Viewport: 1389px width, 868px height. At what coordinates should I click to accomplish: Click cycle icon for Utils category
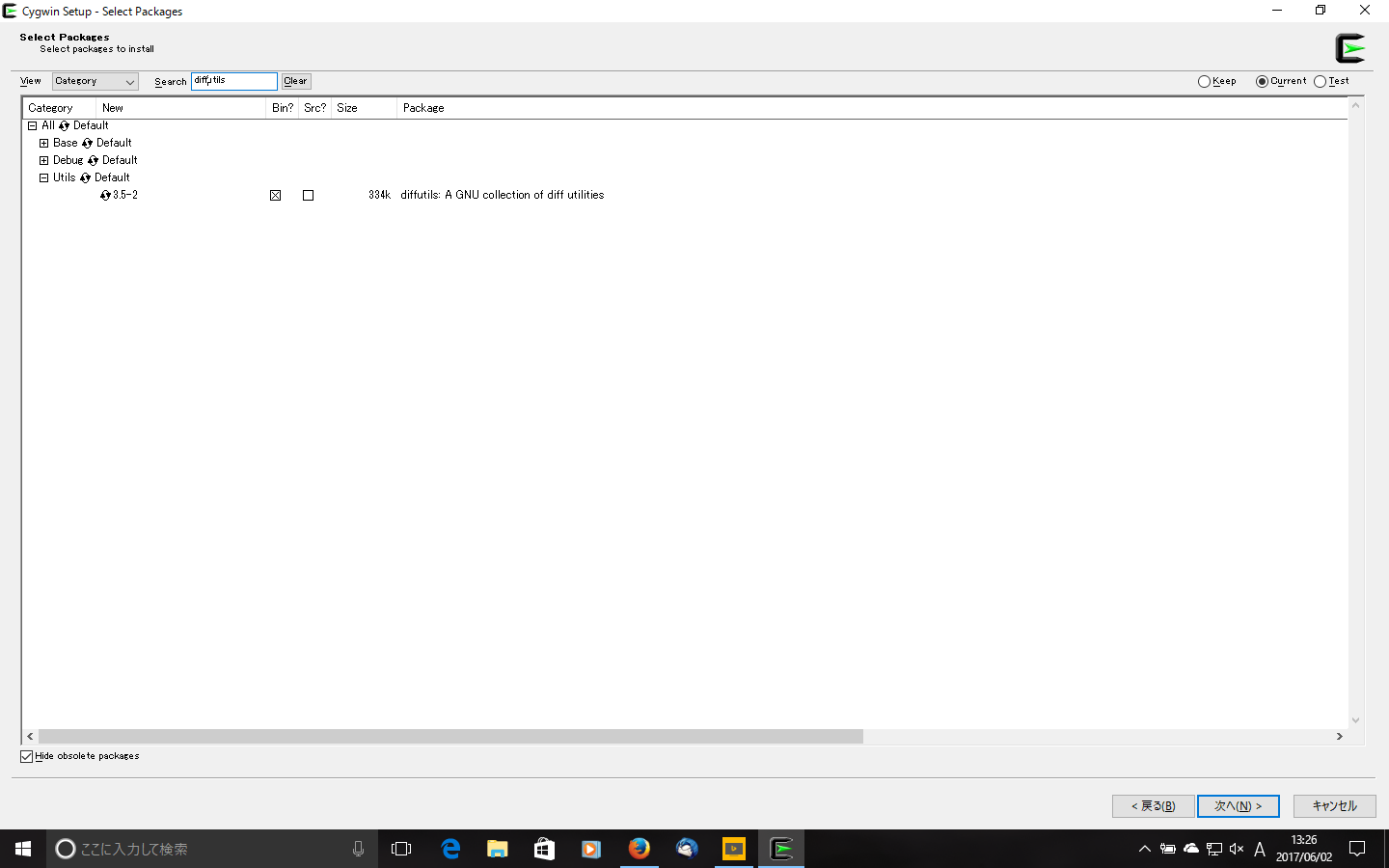click(85, 177)
